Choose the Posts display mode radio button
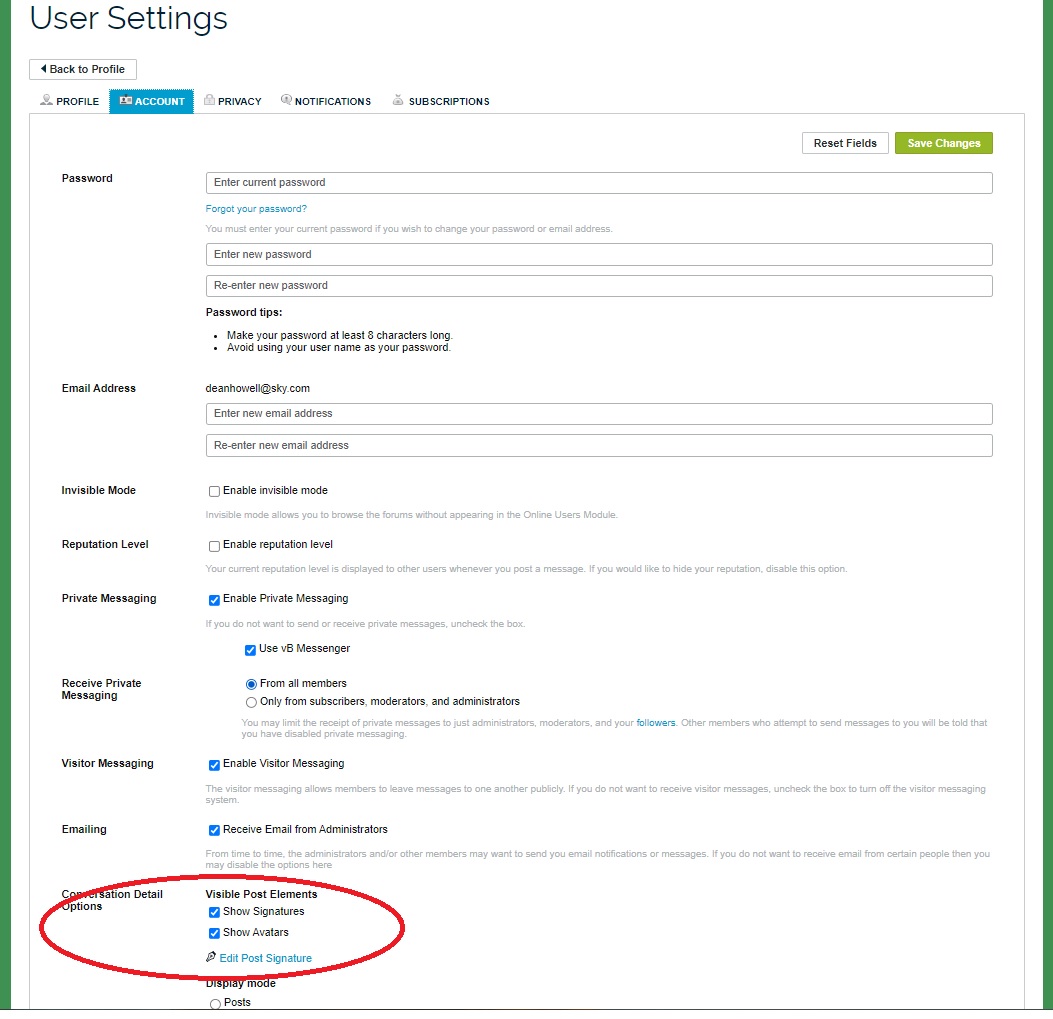The width and height of the screenshot is (1053, 1019). pos(215,1004)
